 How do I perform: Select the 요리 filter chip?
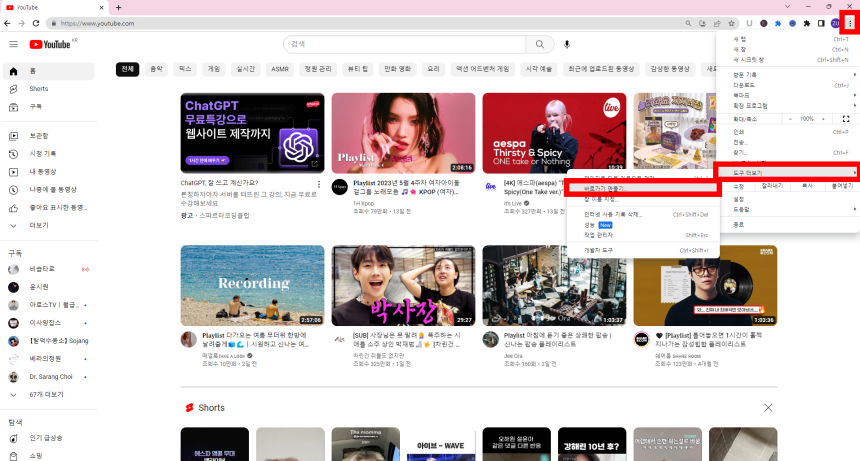433,69
